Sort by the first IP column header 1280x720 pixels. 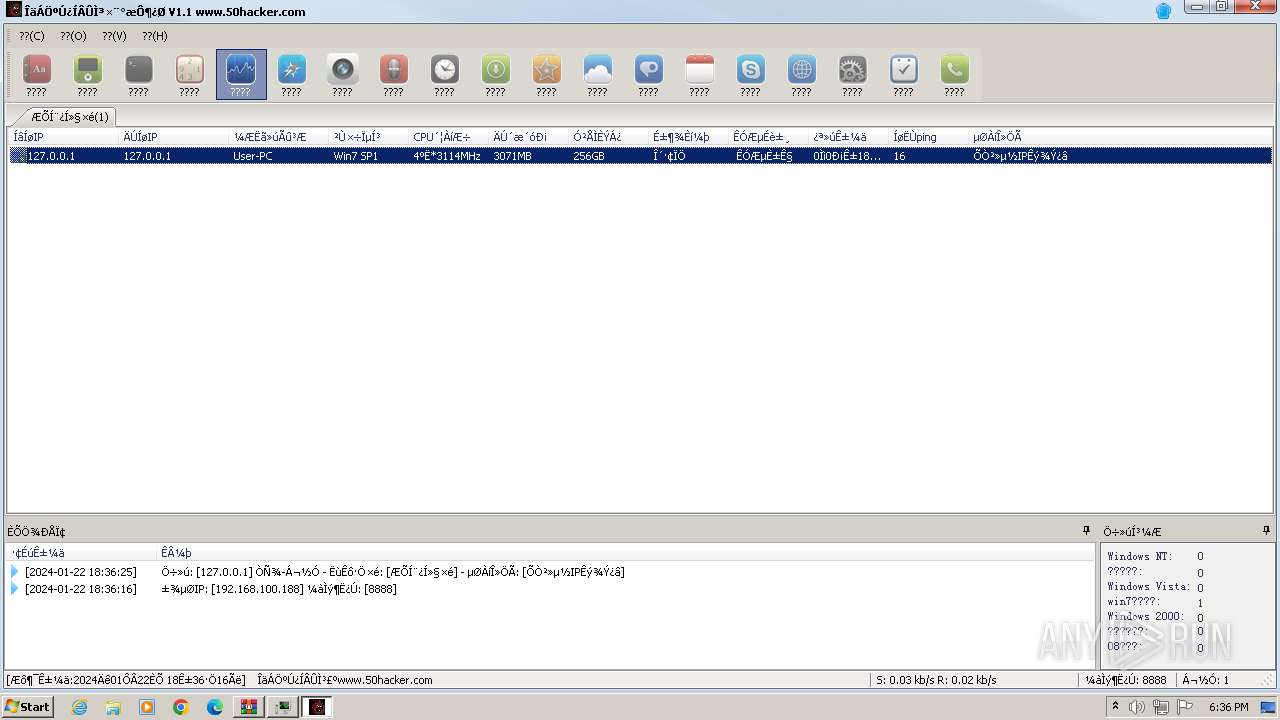(x=65, y=137)
